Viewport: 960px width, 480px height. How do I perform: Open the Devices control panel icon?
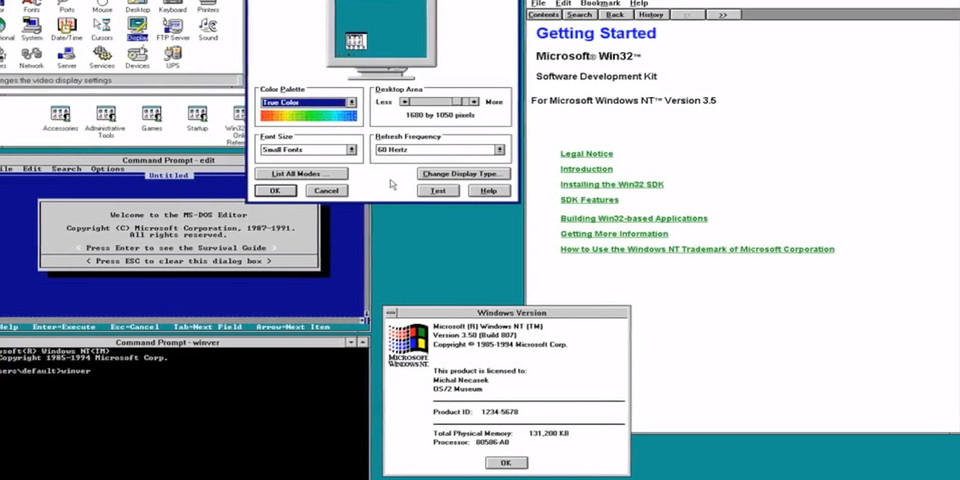click(x=137, y=58)
